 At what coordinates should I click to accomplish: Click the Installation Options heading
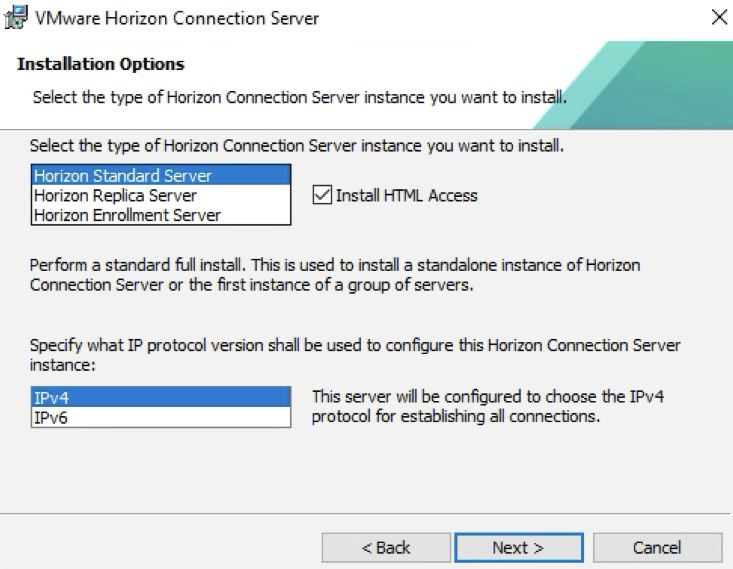(x=101, y=64)
